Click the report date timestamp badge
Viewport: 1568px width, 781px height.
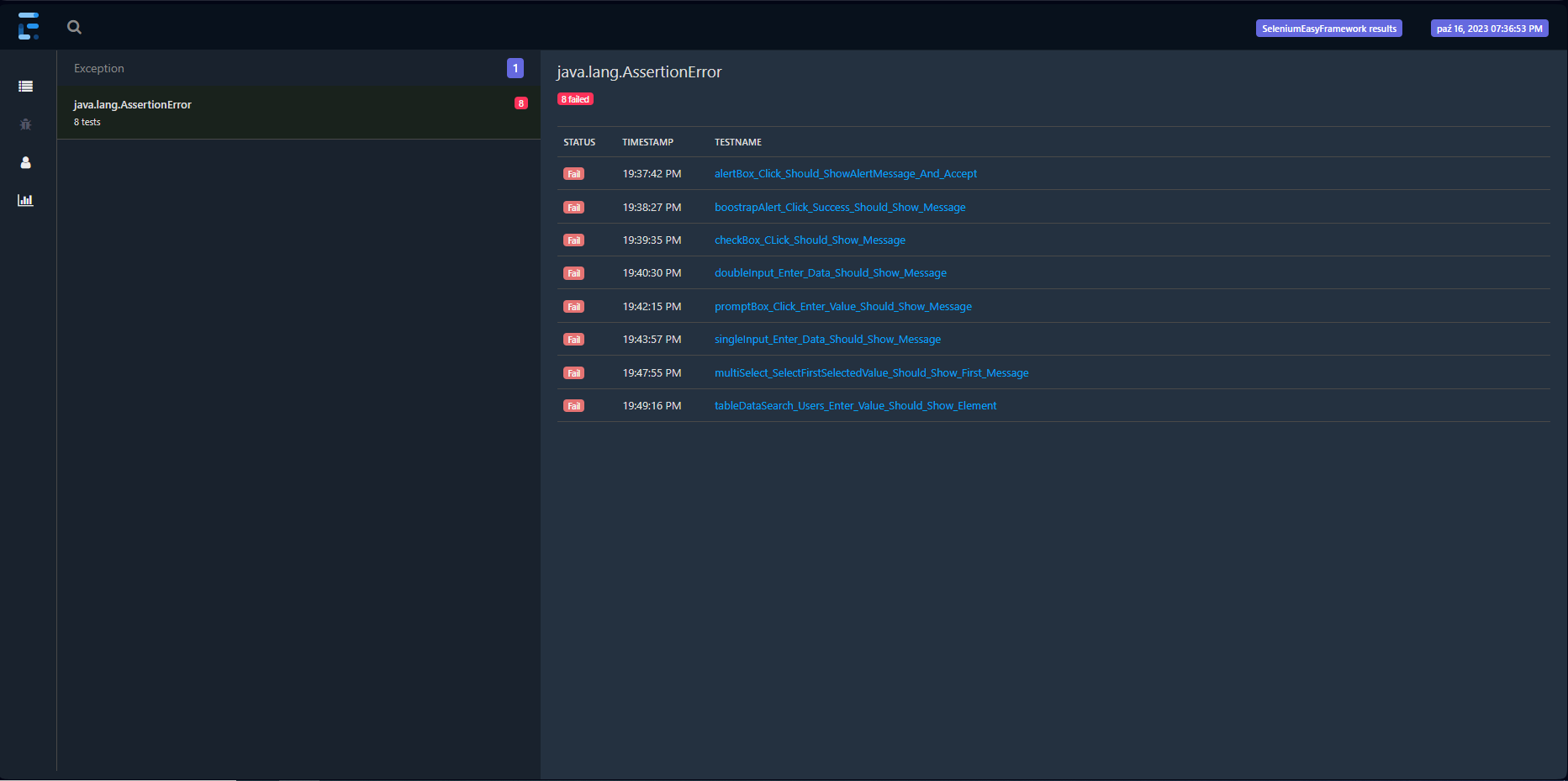1490,29
